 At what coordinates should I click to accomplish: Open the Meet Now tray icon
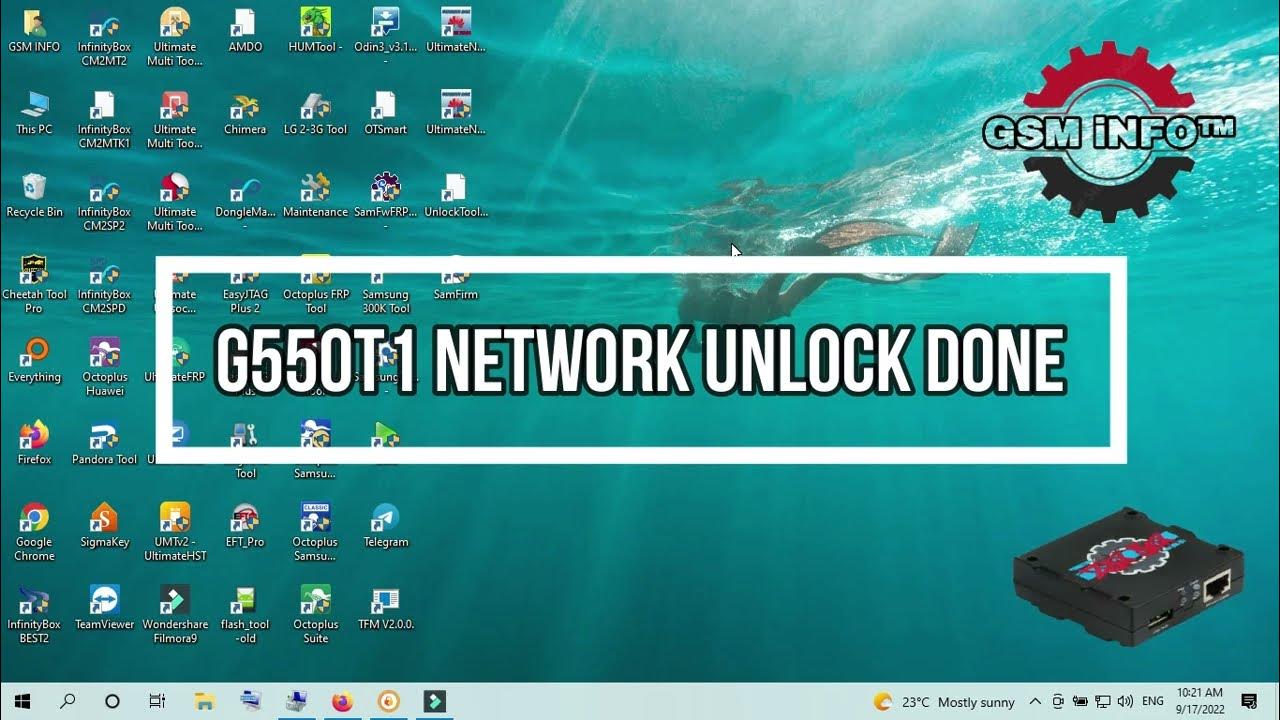pos(1058,702)
